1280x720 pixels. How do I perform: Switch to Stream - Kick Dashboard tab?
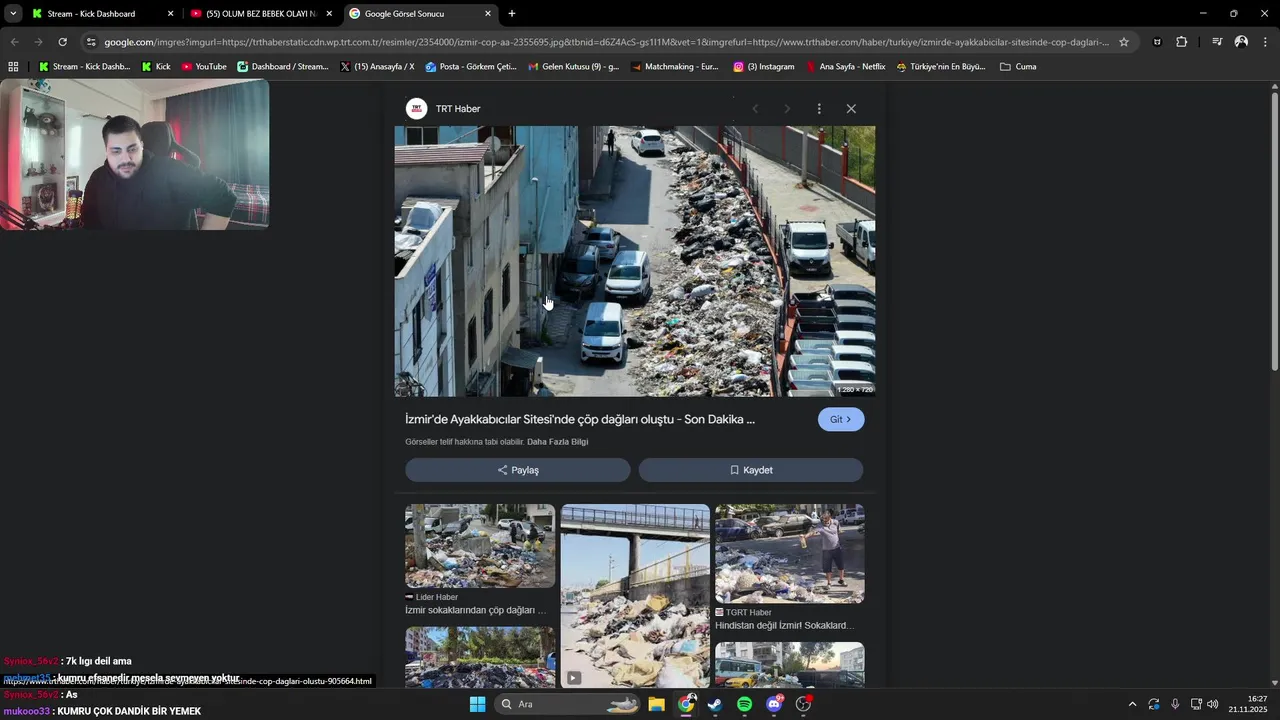tap(102, 14)
